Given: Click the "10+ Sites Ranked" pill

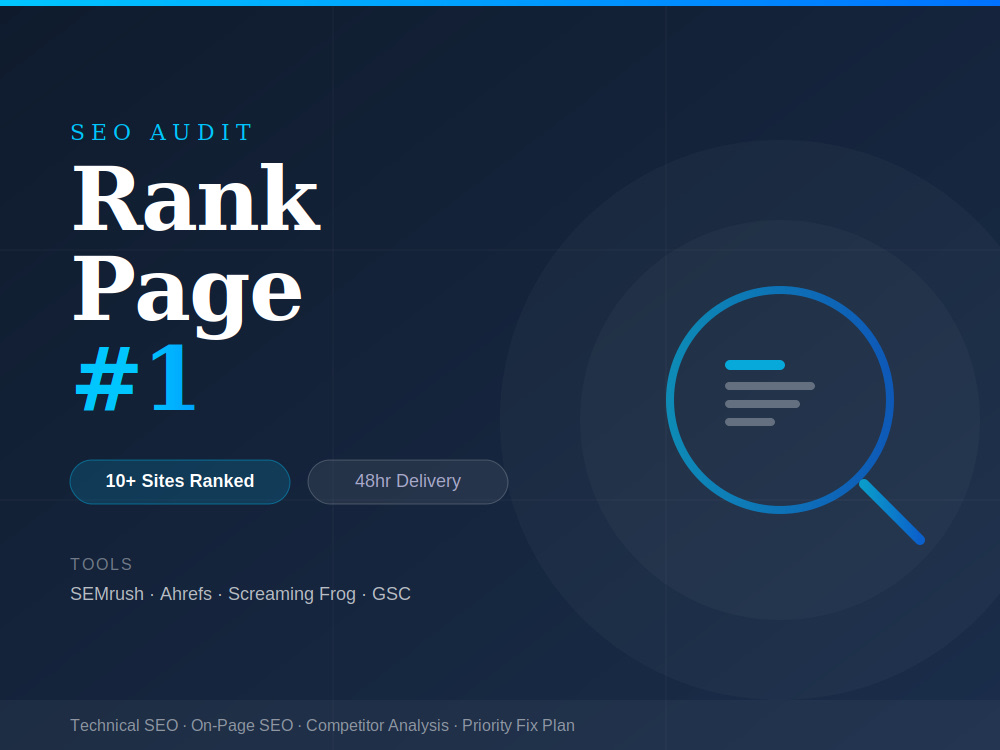Looking at the screenshot, I should tap(180, 482).
